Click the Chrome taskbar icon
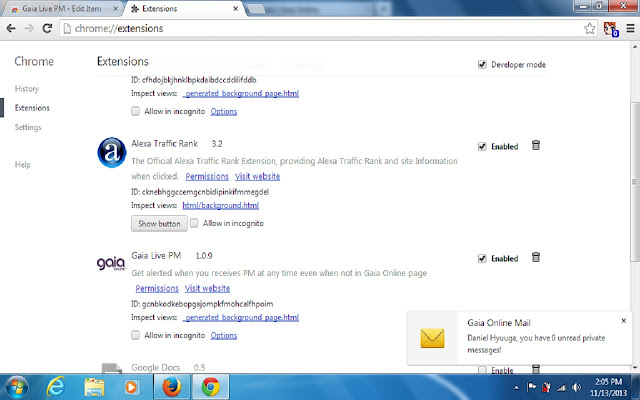 pos(210,387)
